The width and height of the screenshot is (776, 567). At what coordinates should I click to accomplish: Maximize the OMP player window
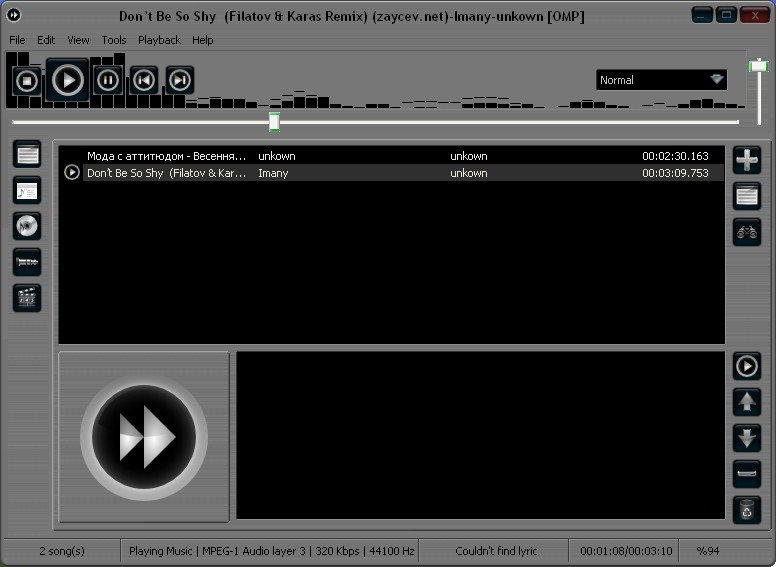(726, 15)
